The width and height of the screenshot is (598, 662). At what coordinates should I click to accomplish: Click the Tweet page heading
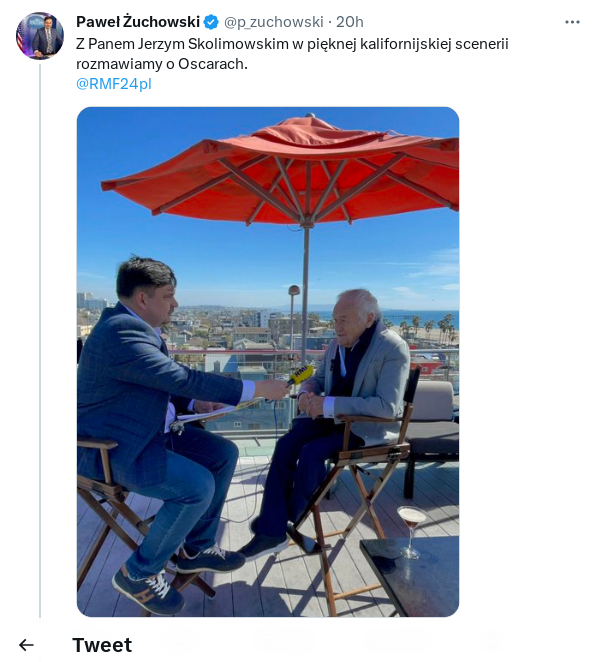102,645
